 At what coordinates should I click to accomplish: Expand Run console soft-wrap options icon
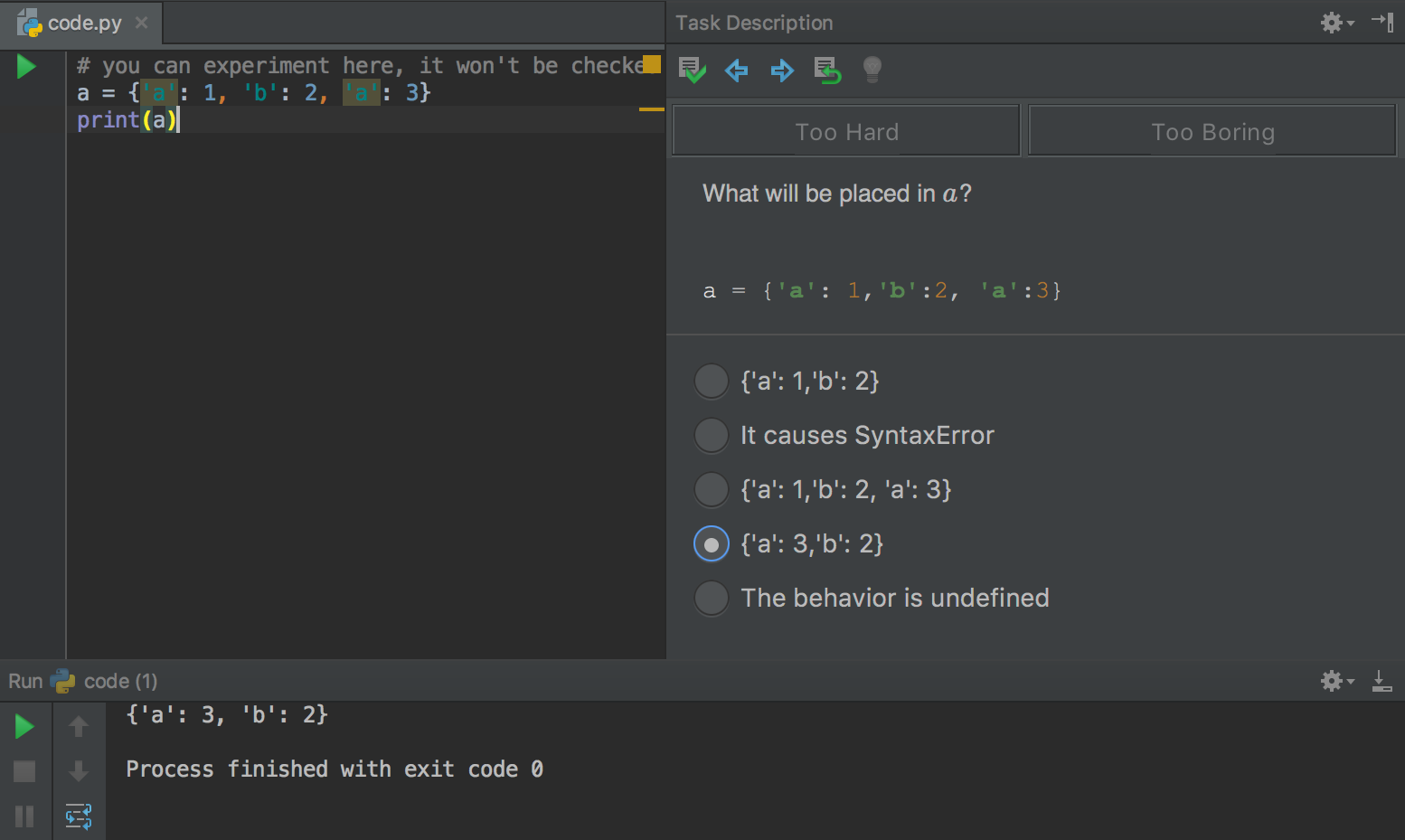tap(79, 816)
